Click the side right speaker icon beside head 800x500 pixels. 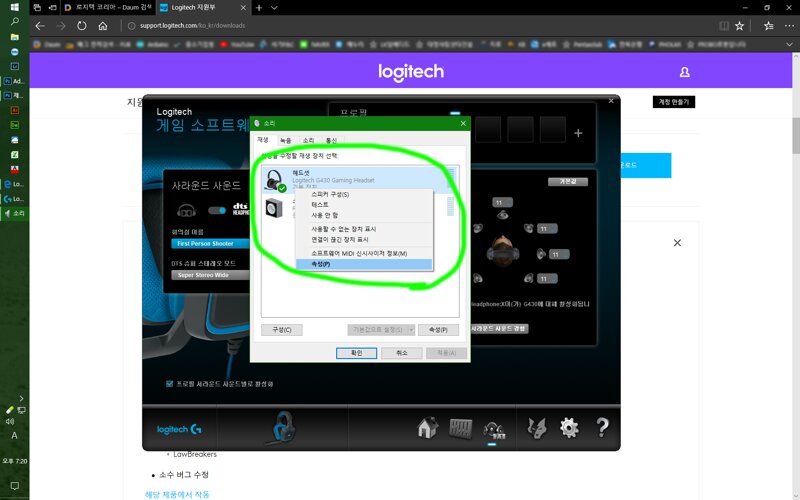click(x=541, y=254)
